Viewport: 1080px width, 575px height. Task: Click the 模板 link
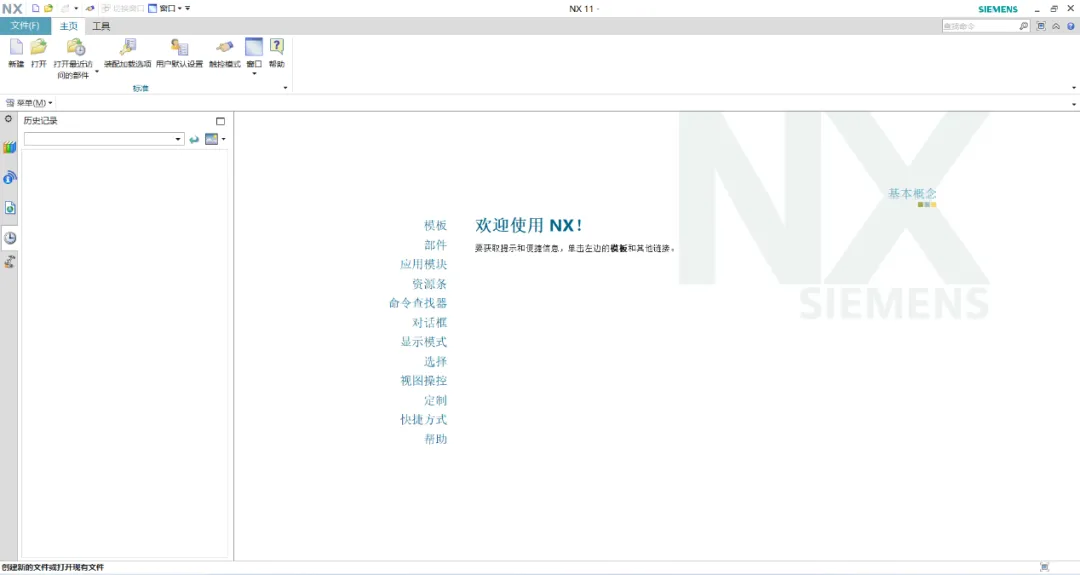click(x=435, y=225)
